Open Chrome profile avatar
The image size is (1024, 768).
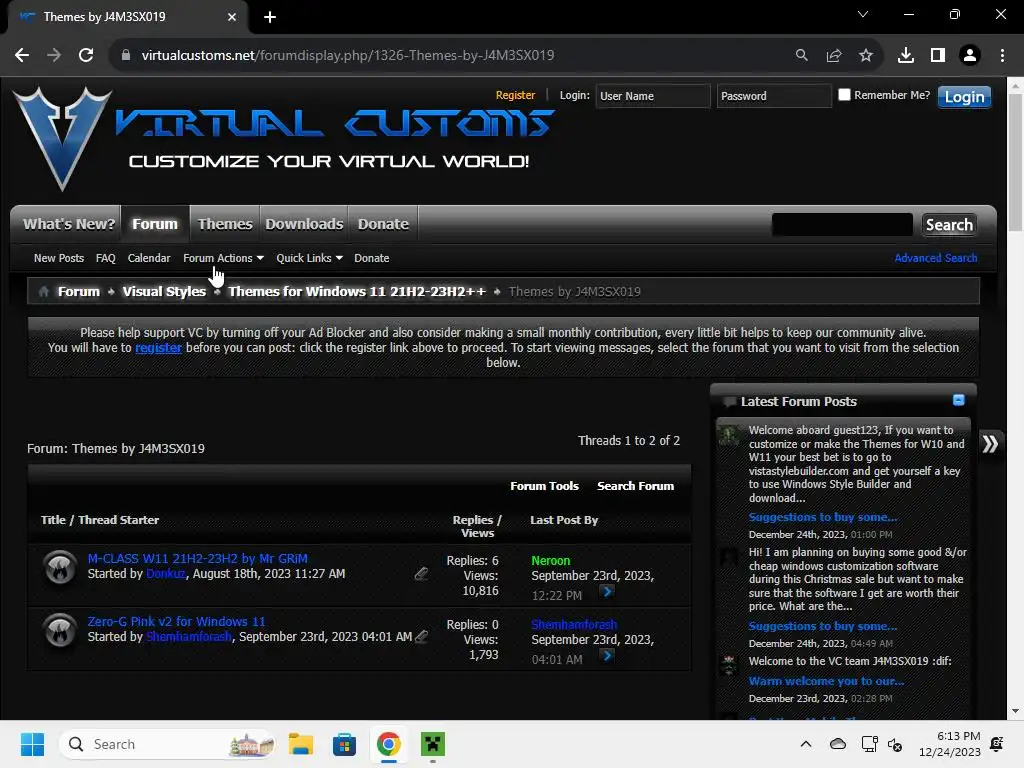pyautogui.click(x=970, y=56)
